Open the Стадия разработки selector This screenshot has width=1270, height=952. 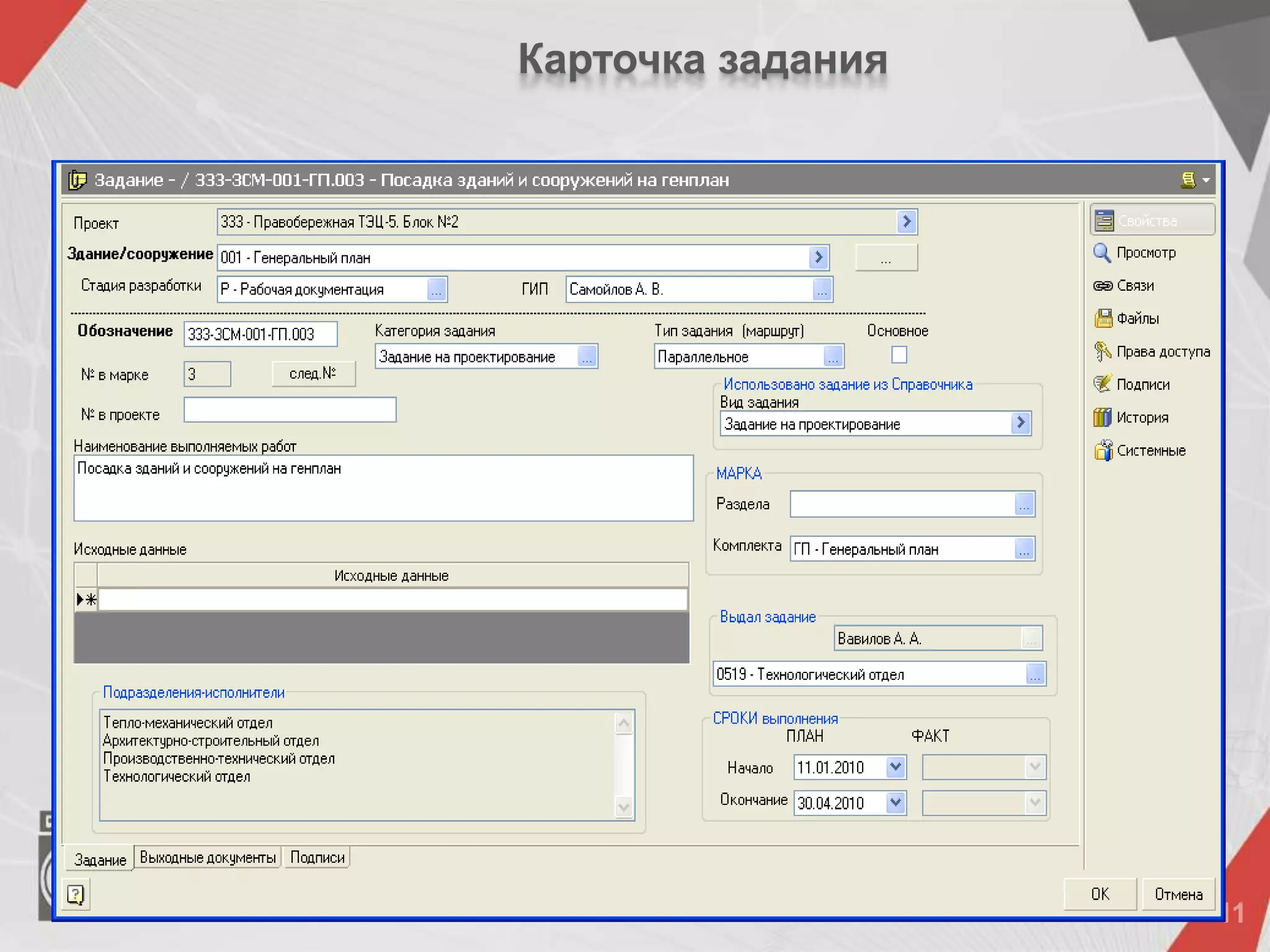coord(437,289)
